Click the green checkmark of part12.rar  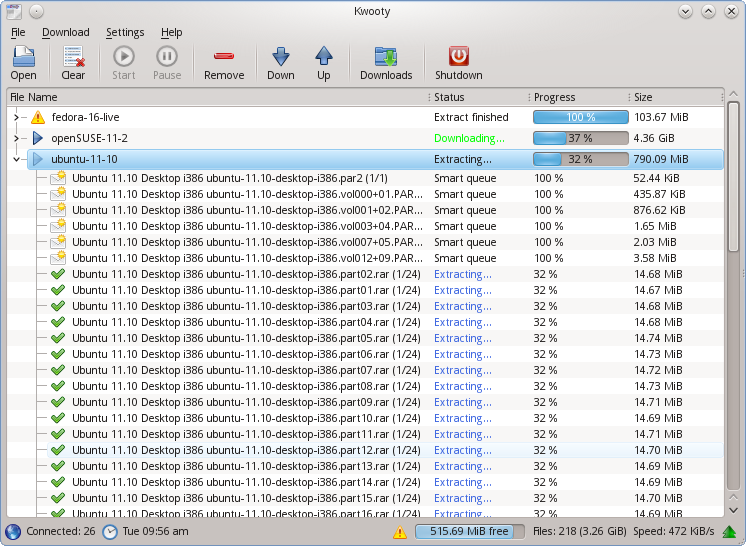(58, 450)
